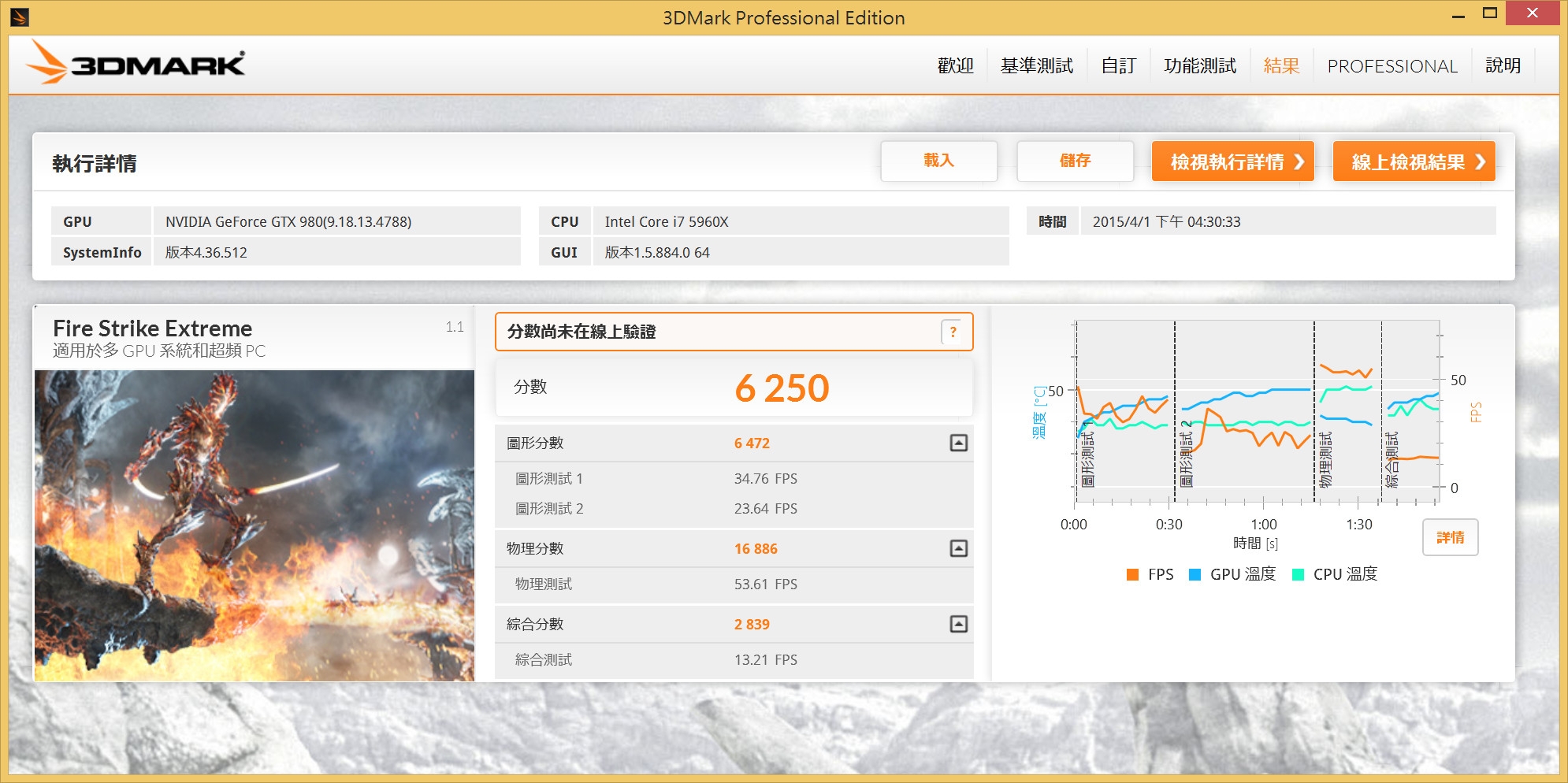Click the GPU 溫度 blue legend swatch
Screen dimensions: 1568x783
[1195, 574]
